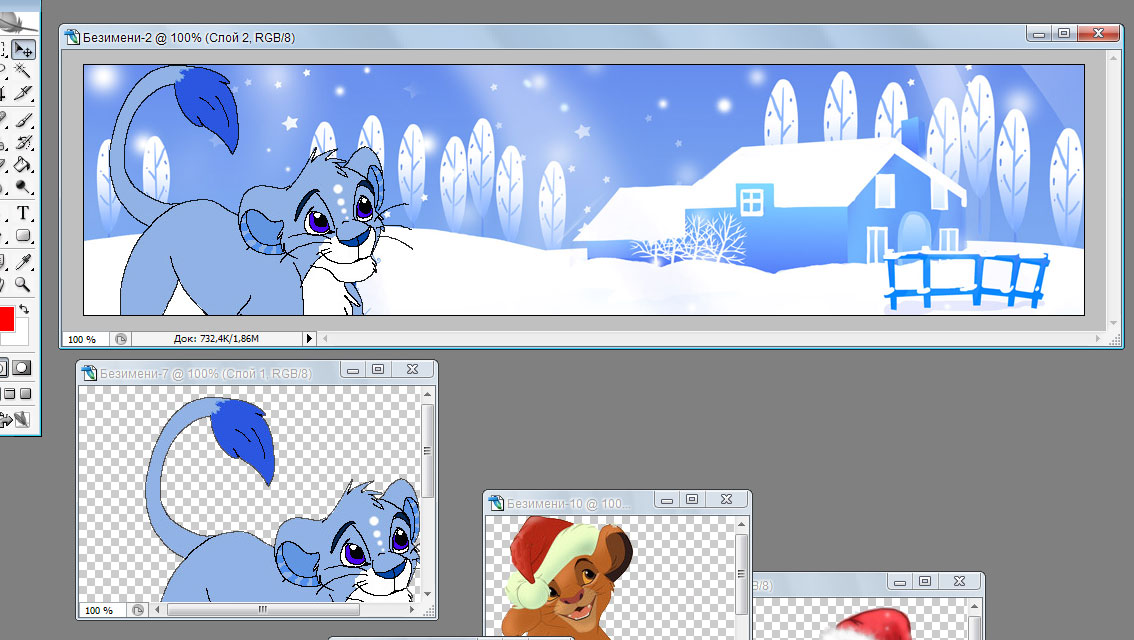
Task: Close the Santa hat document window
Action: [x=959, y=581]
